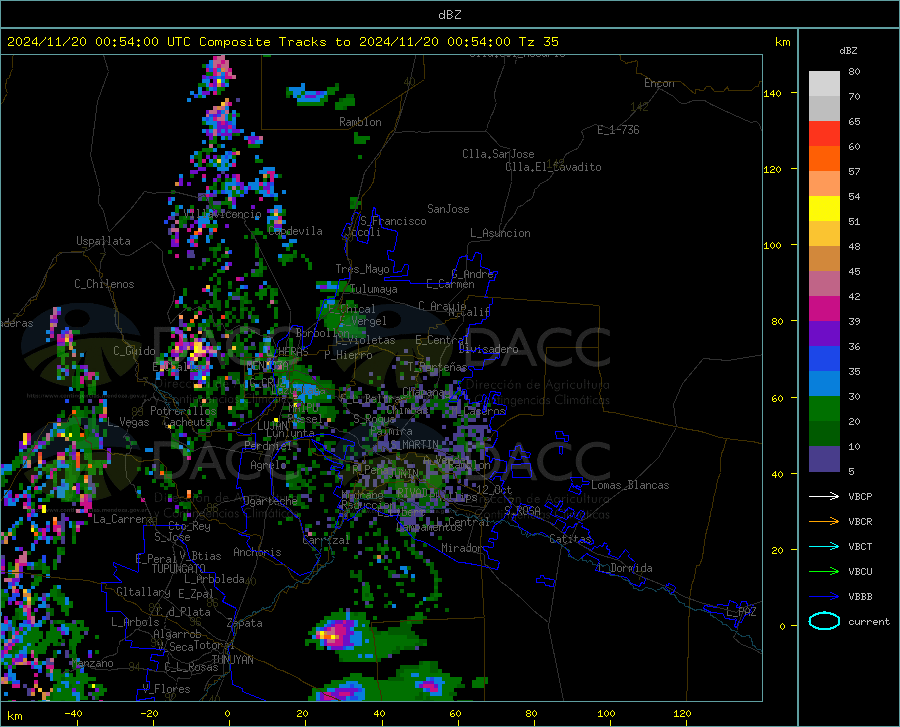The width and height of the screenshot is (900, 727).
Task: Click the blue VBBB arrow legend icon
Action: [824, 596]
